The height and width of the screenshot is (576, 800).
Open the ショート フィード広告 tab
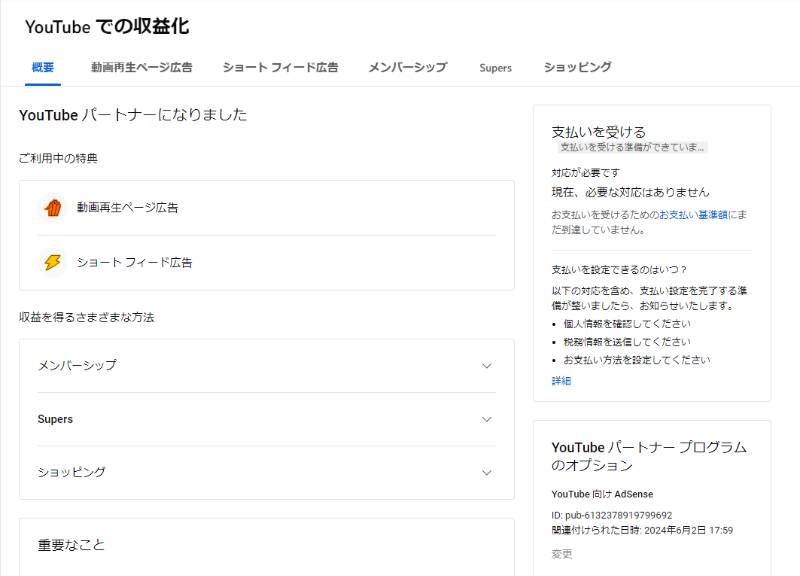280,67
